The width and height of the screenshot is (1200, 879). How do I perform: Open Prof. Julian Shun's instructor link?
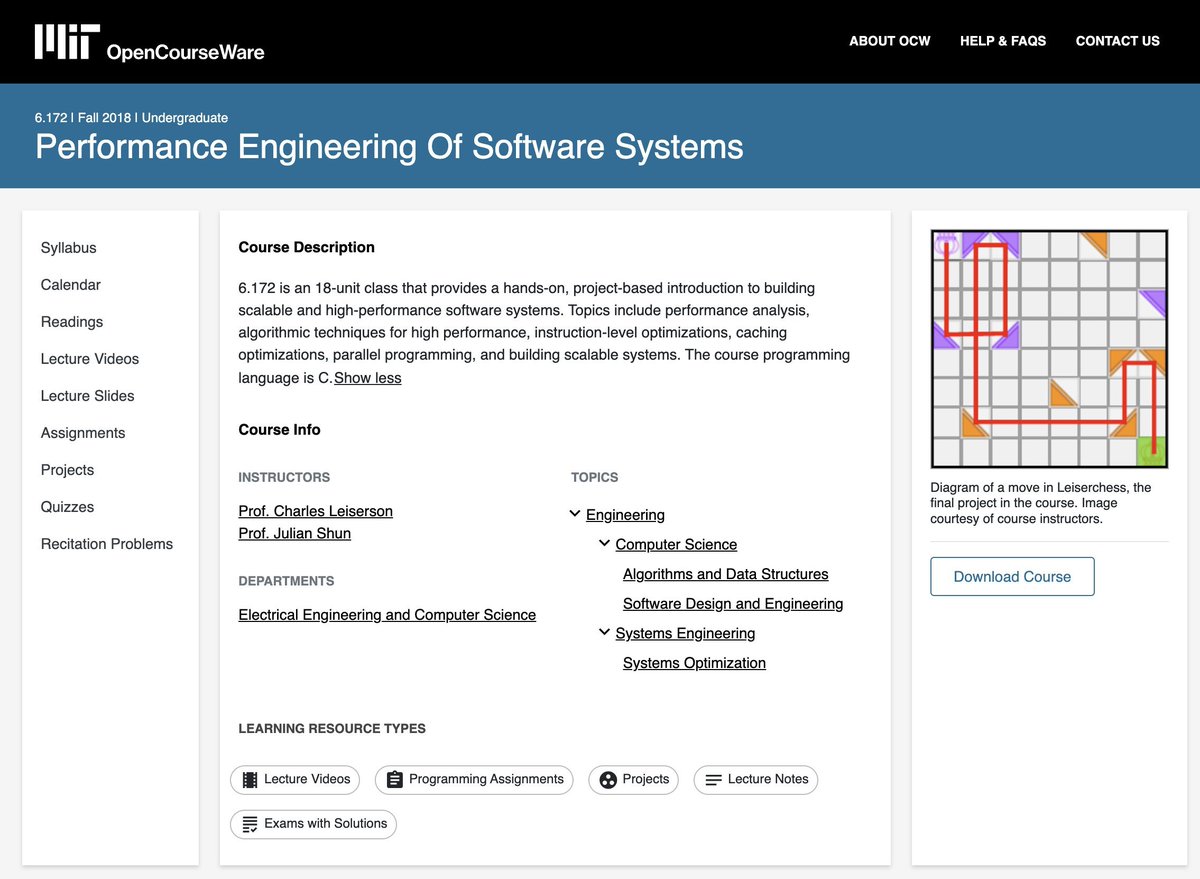(x=295, y=533)
